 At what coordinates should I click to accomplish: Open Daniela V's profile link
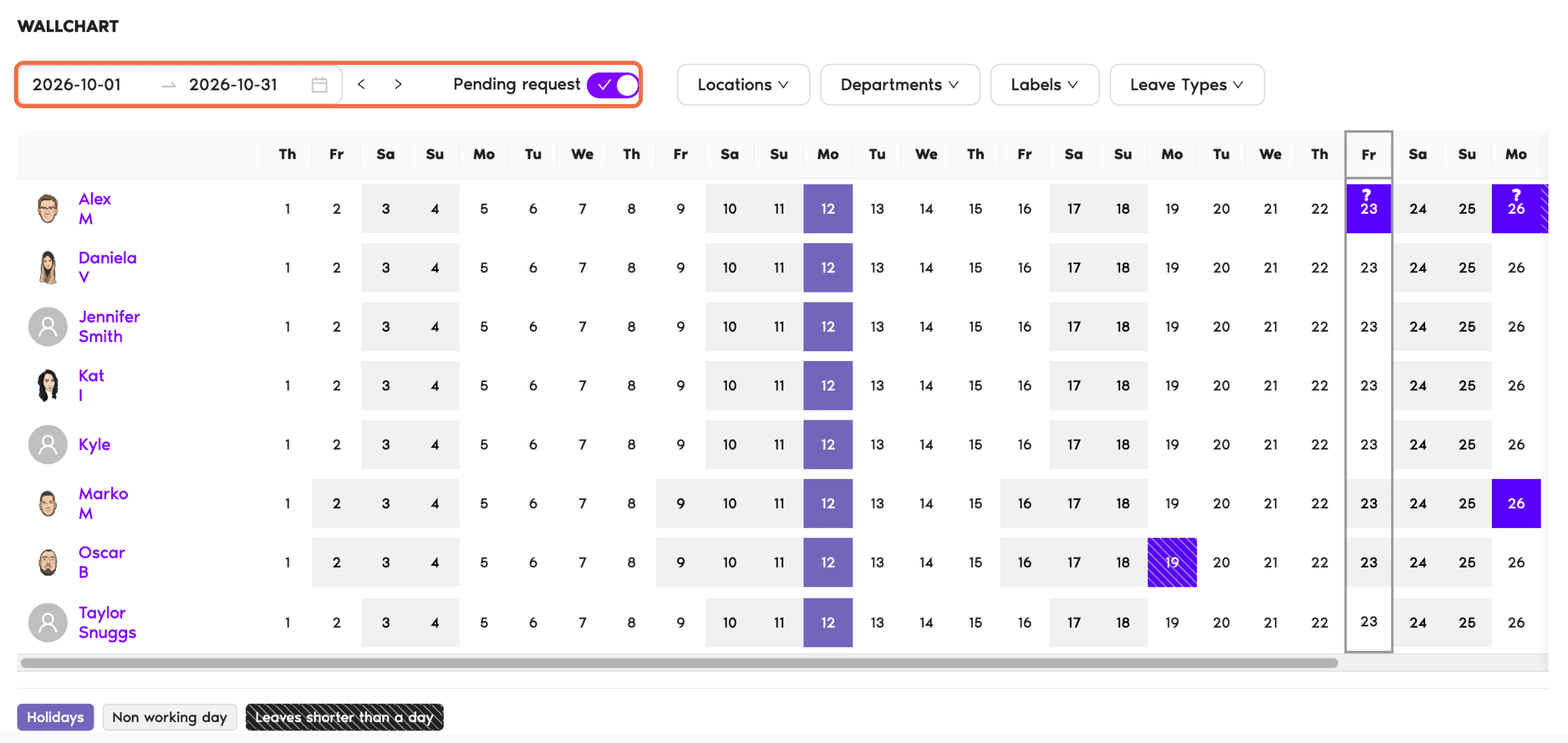(107, 267)
